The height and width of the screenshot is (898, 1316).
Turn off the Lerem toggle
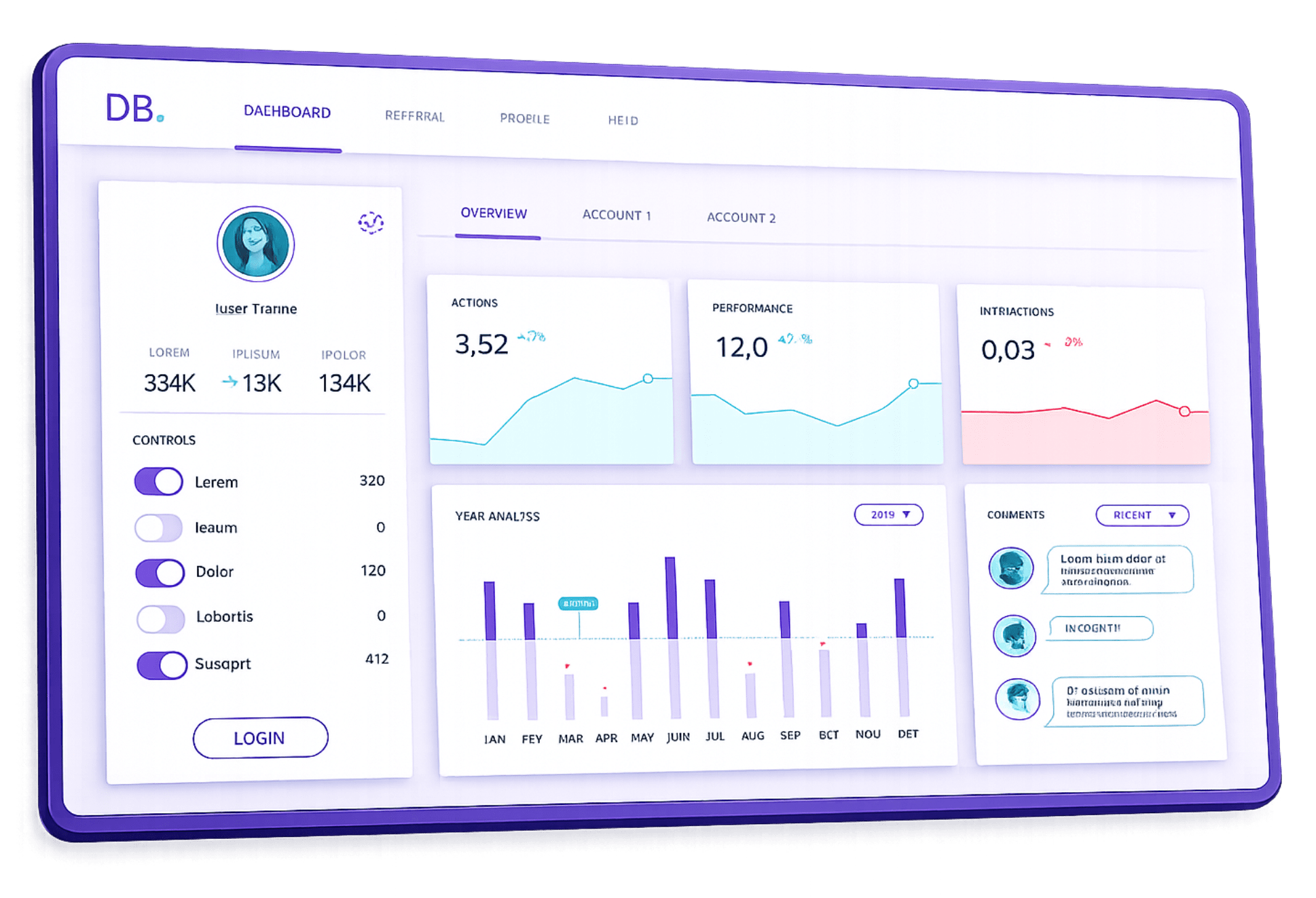coord(158,481)
